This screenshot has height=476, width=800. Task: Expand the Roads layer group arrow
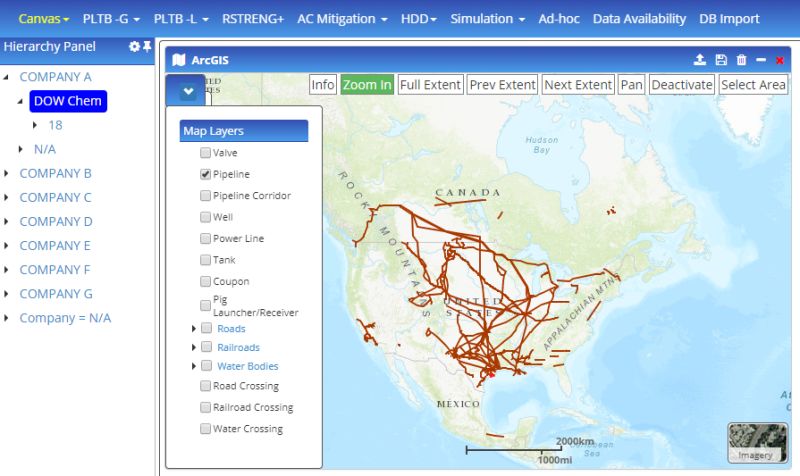(x=193, y=329)
